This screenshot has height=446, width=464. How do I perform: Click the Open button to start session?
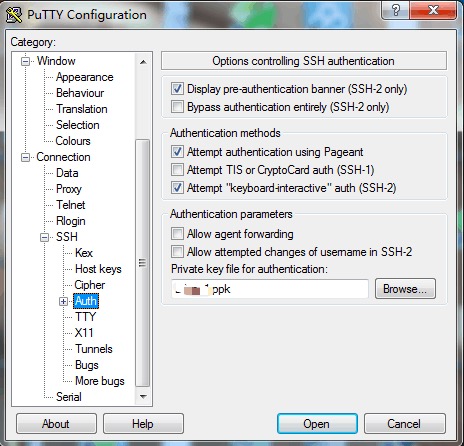pos(317,424)
